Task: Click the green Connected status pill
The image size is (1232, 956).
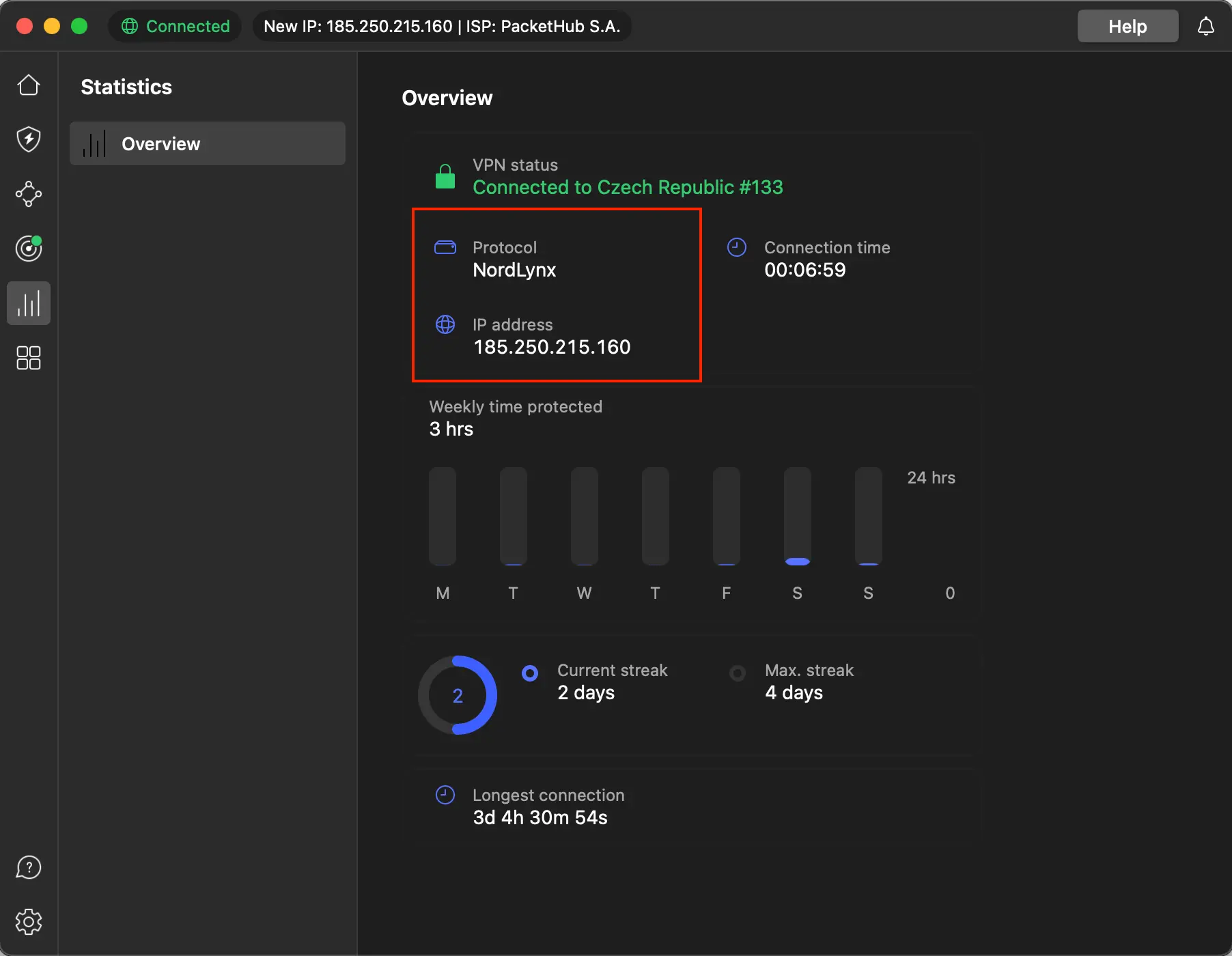Action: pyautogui.click(x=176, y=27)
